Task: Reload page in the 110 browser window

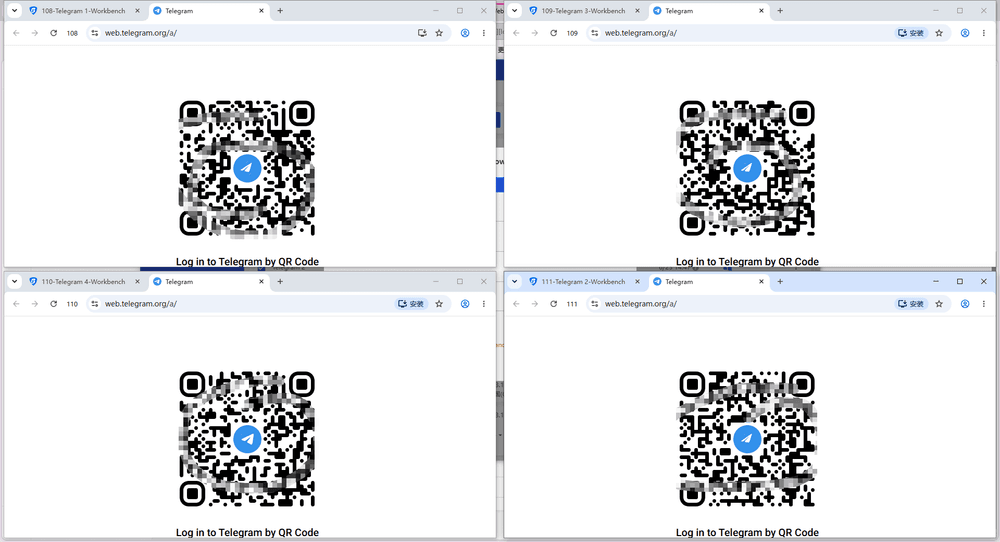Action: click(54, 304)
